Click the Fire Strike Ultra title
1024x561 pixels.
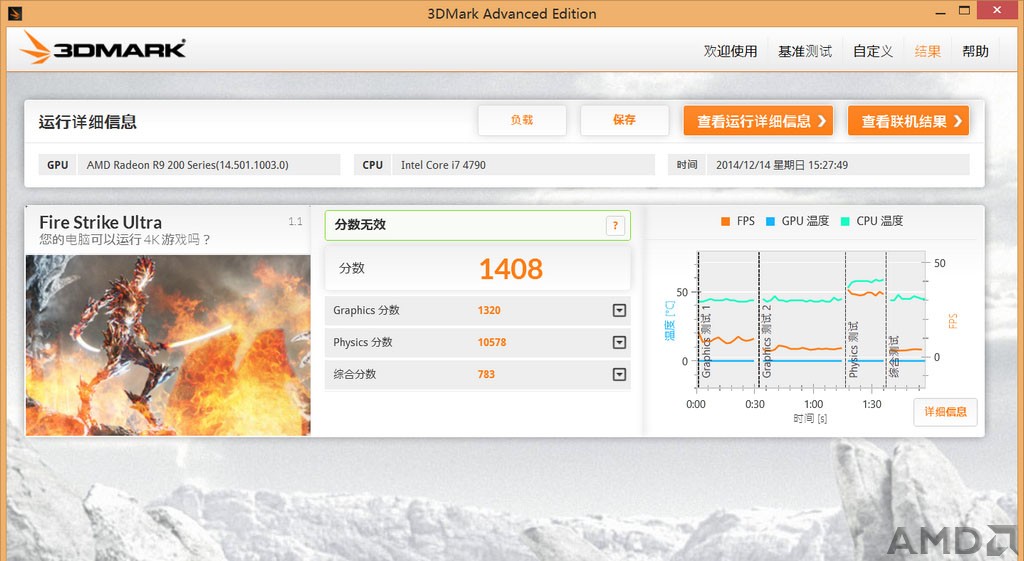pos(101,222)
